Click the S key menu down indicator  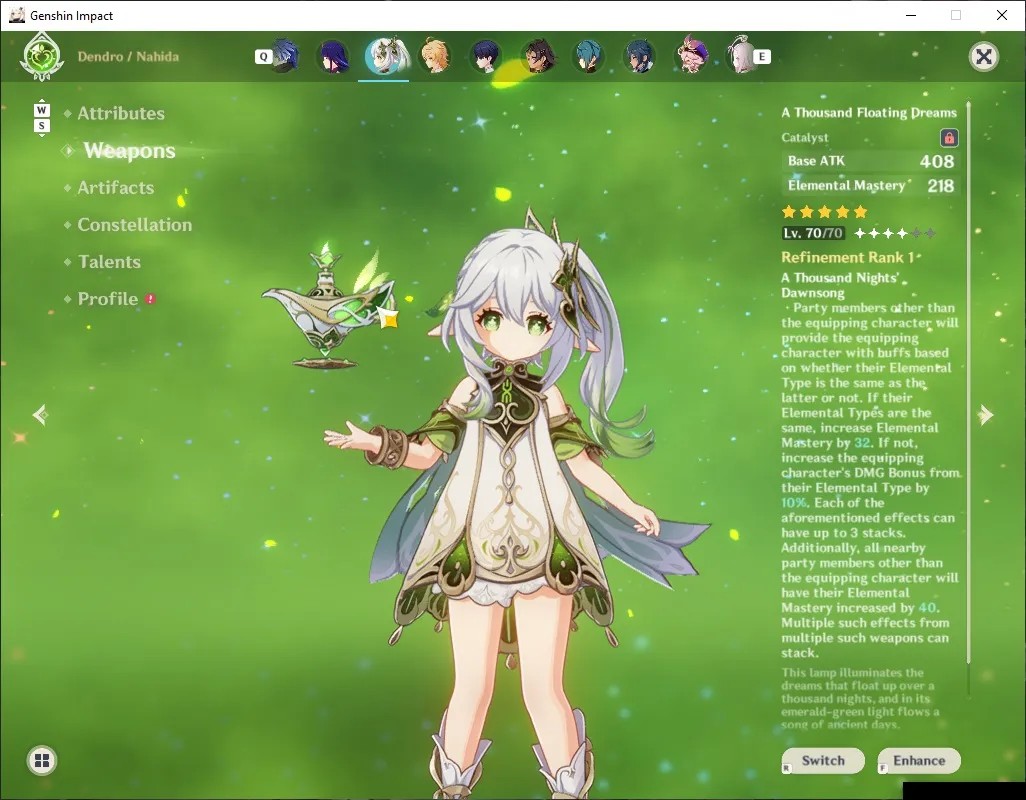tap(41, 126)
